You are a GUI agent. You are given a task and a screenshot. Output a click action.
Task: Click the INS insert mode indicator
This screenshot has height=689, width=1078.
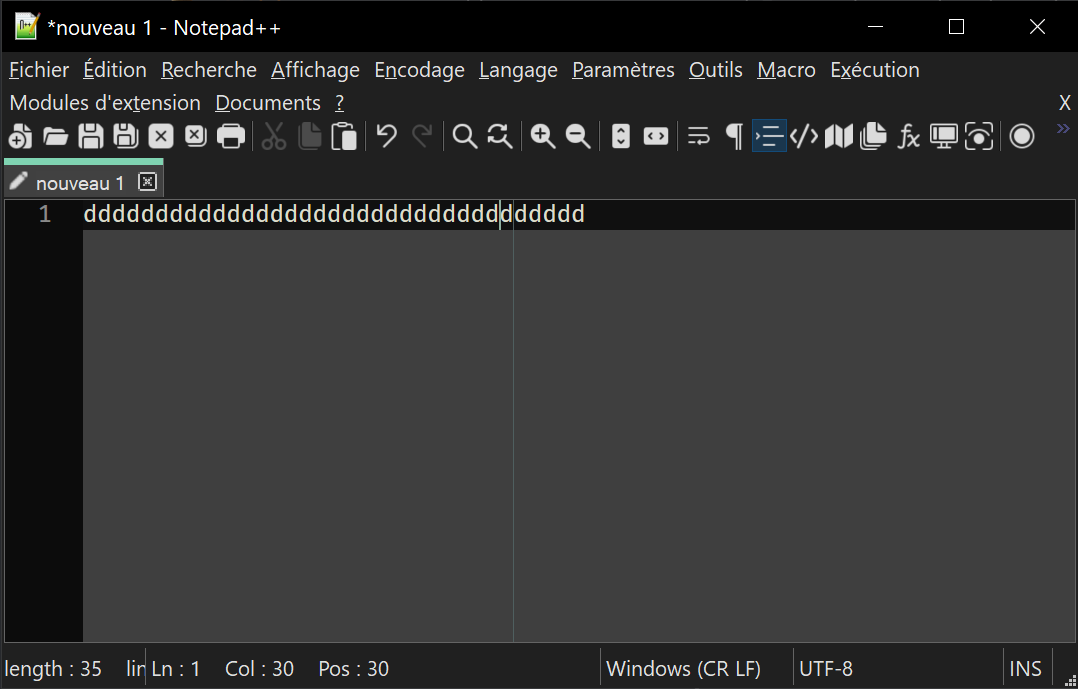pyautogui.click(x=1025, y=668)
